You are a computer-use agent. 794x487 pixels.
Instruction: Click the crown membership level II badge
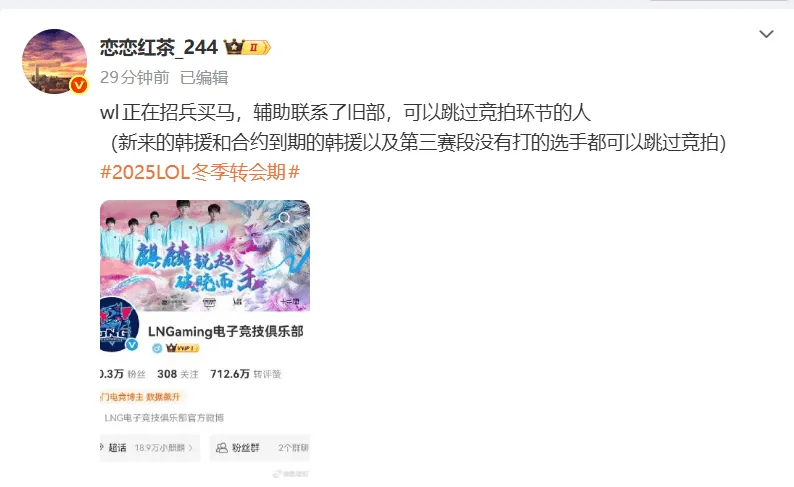248,47
